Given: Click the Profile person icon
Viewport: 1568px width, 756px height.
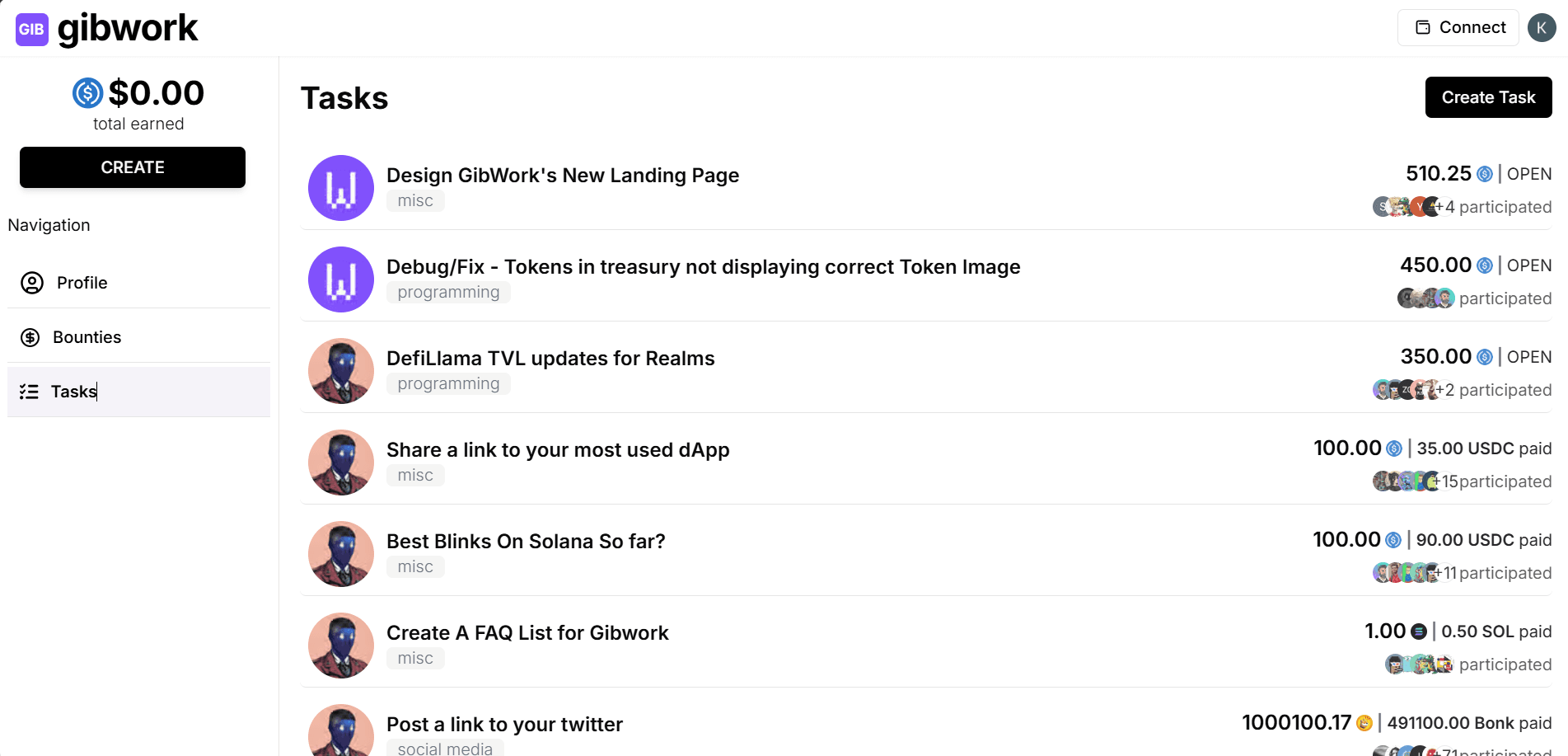Looking at the screenshot, I should pyautogui.click(x=32, y=283).
